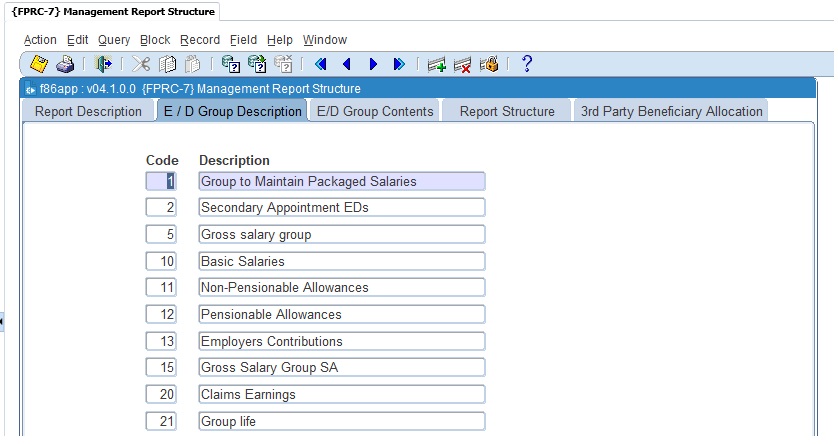Click the Save icon in toolbar
838x444 pixels.
click(39, 64)
